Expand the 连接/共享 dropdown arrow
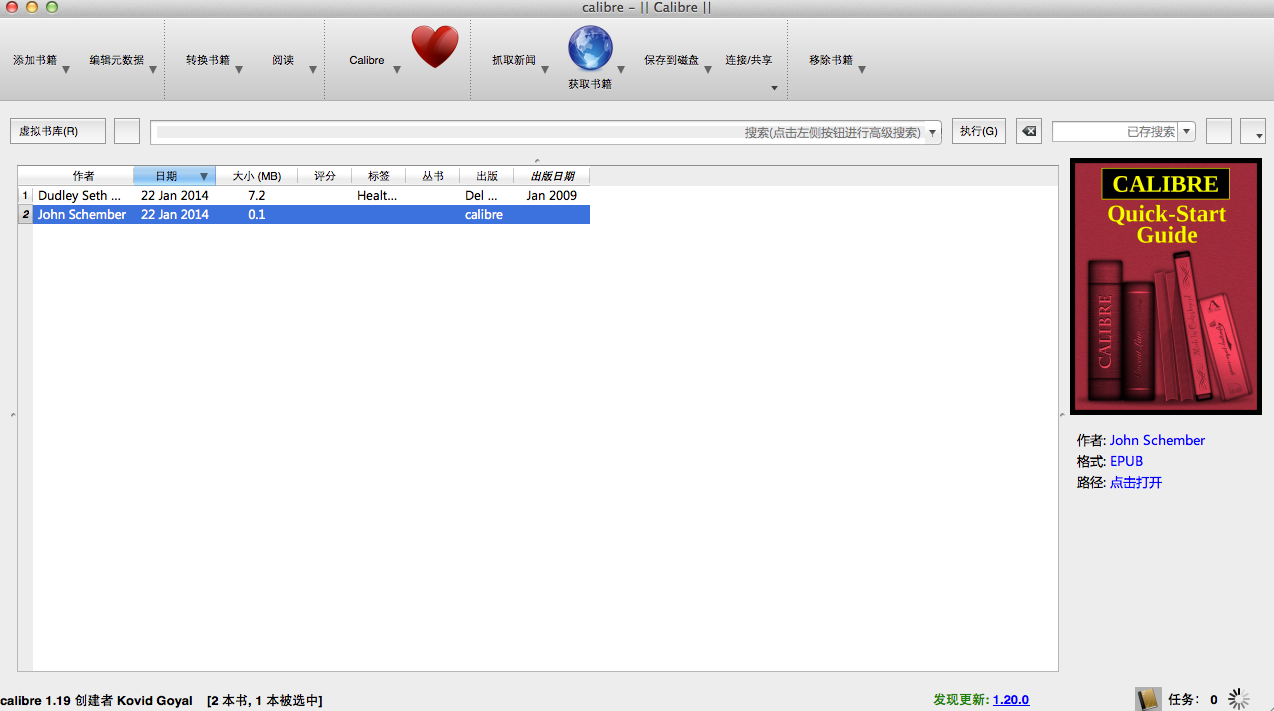 (774, 88)
